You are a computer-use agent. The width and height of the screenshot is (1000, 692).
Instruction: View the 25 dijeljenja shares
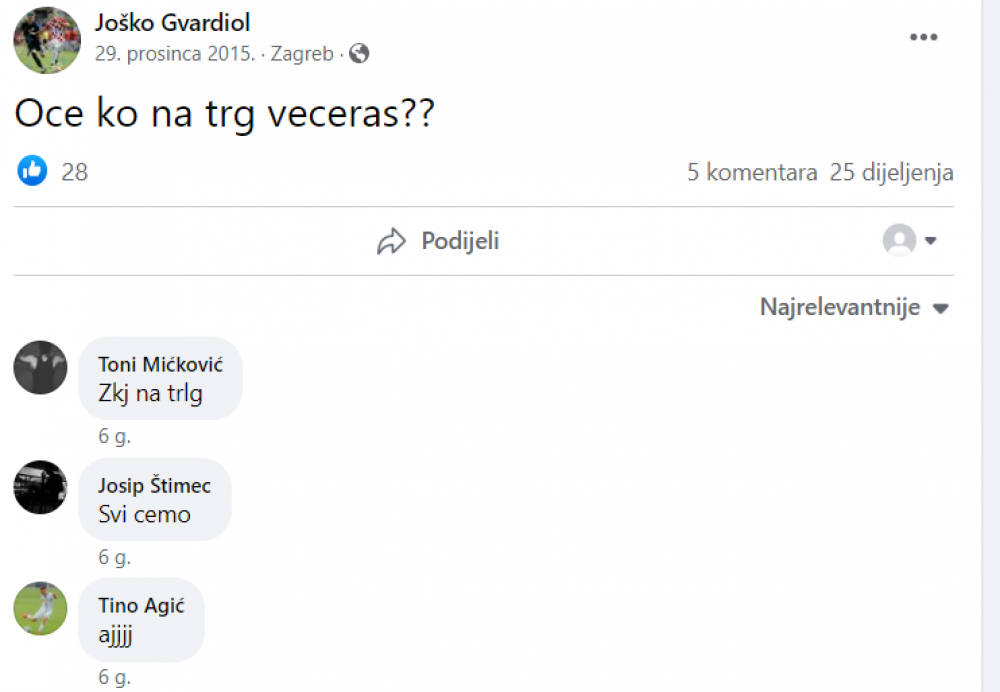891,172
